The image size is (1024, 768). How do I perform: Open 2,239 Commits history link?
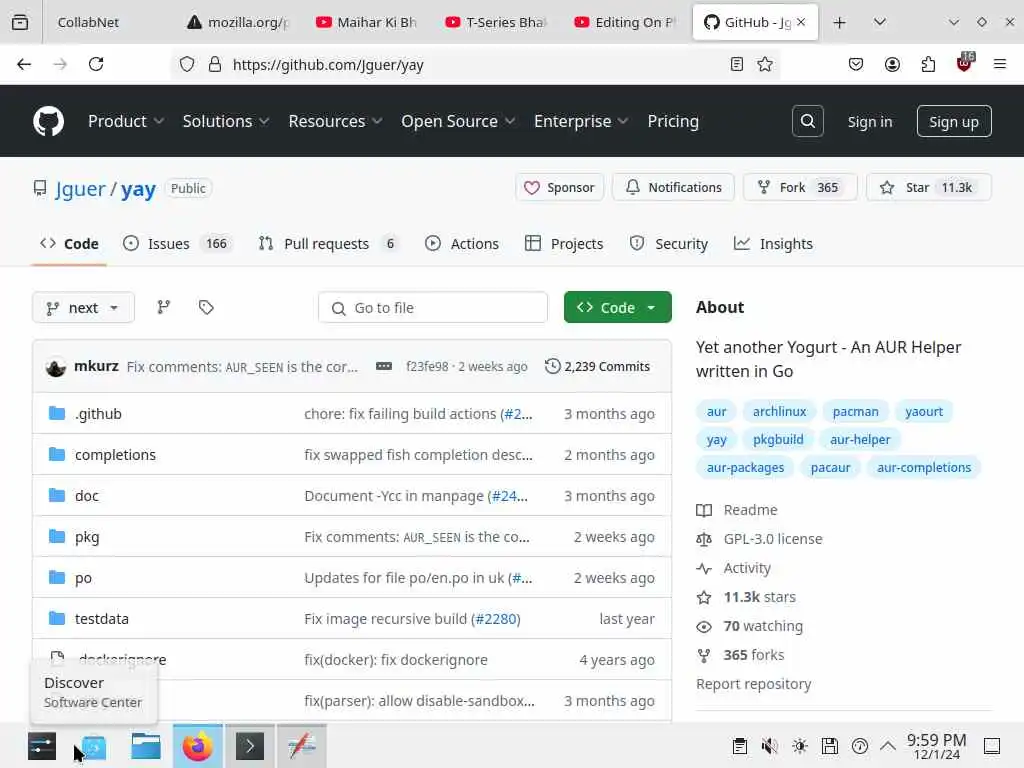tap(598, 366)
